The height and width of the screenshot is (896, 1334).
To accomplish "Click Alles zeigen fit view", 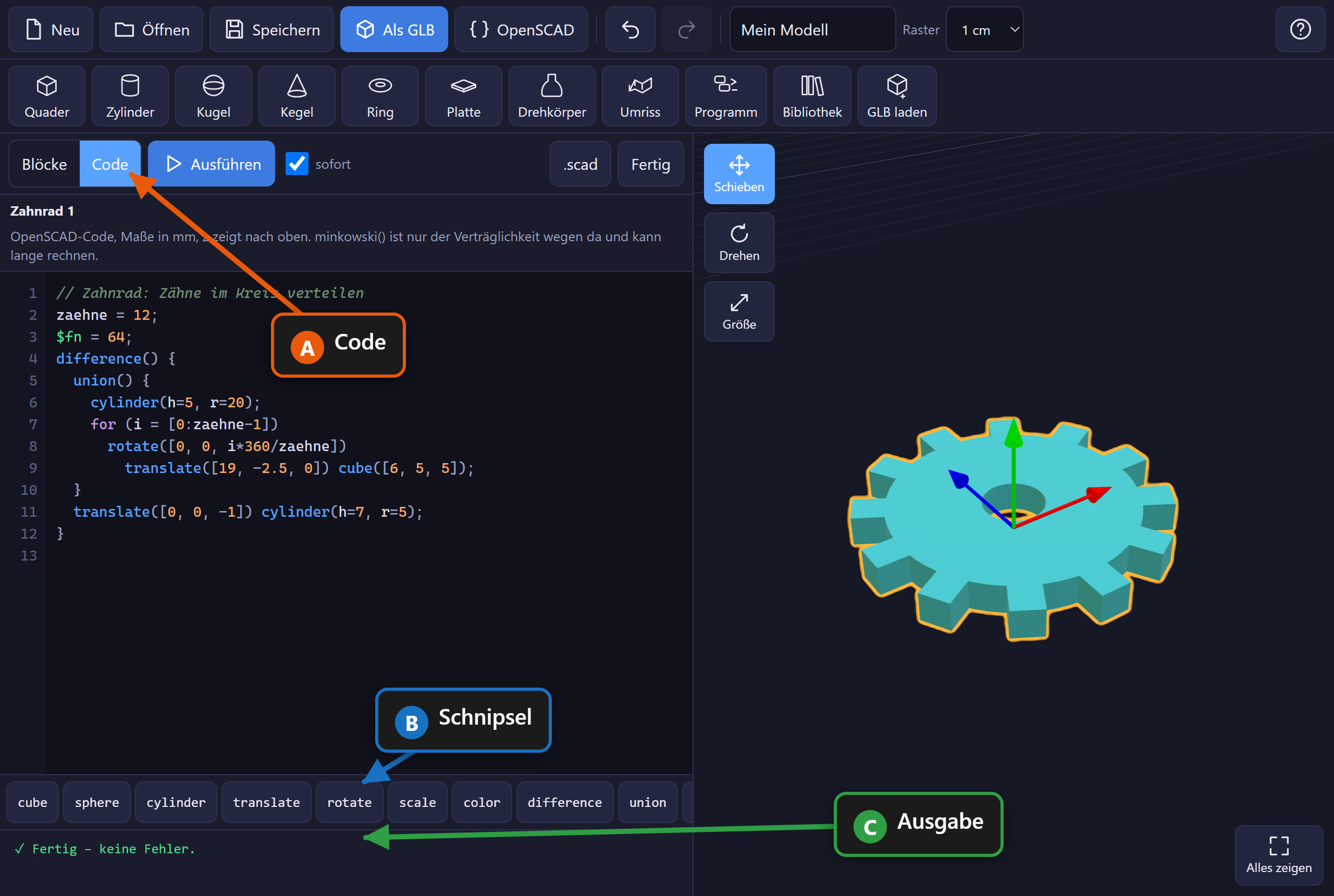I will [x=1279, y=855].
